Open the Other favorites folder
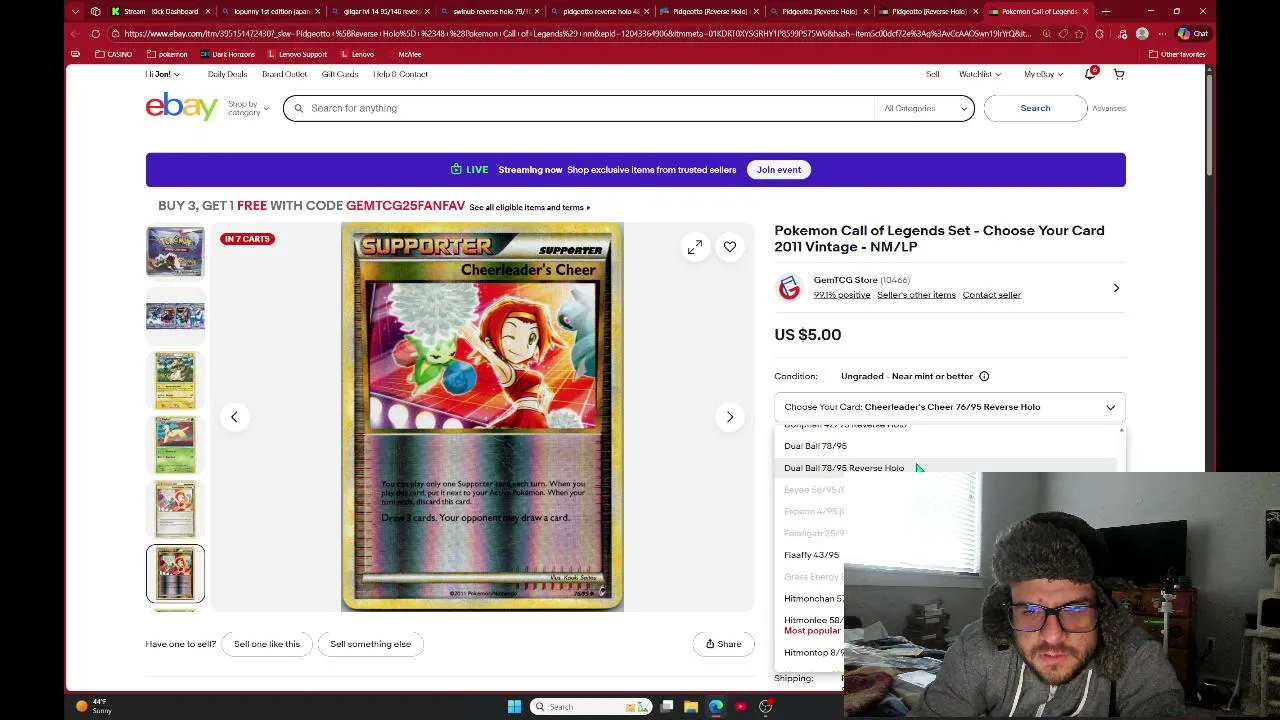Viewport: 1280px width, 720px height. click(x=1177, y=54)
